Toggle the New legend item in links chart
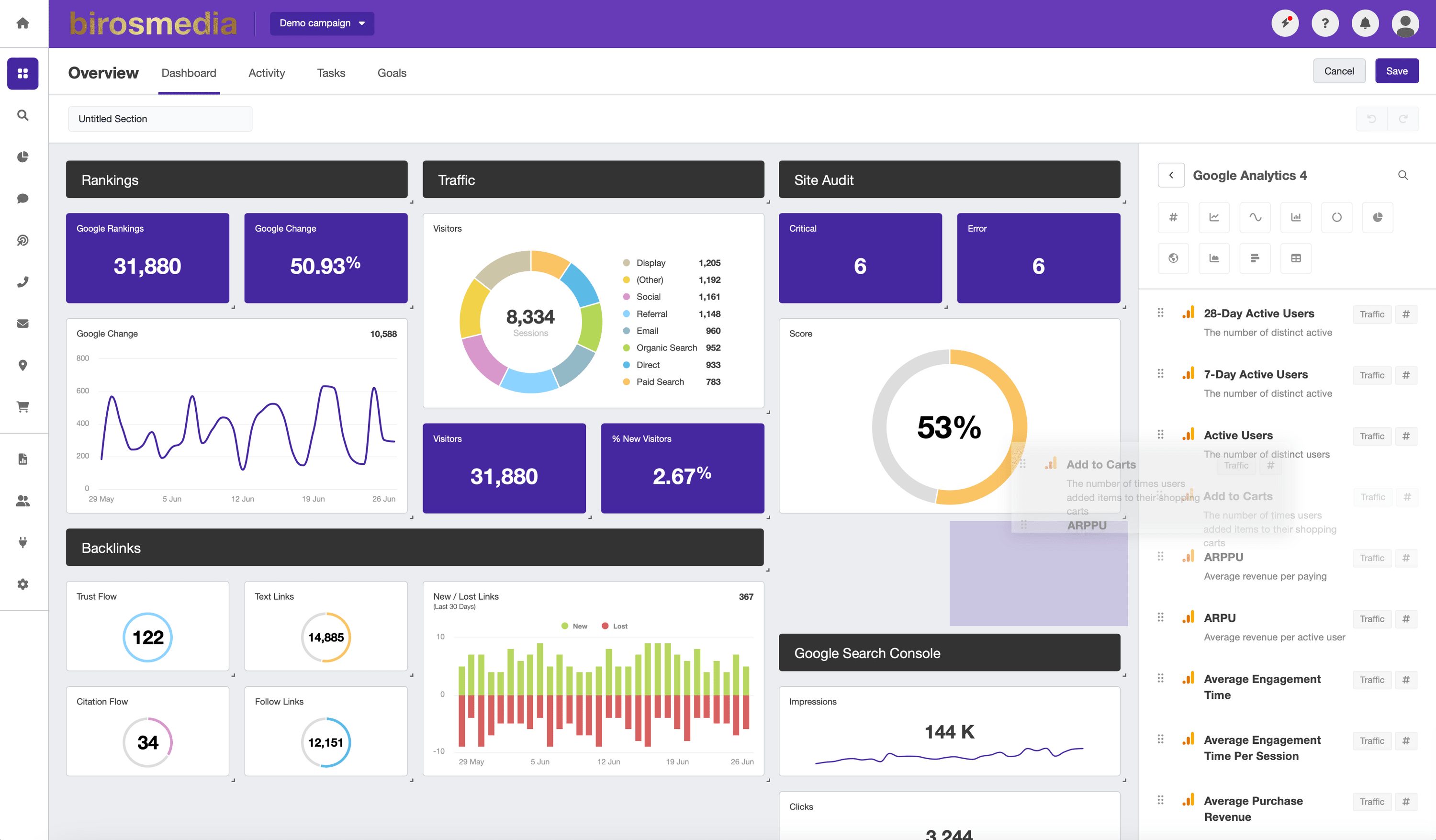 [x=574, y=627]
